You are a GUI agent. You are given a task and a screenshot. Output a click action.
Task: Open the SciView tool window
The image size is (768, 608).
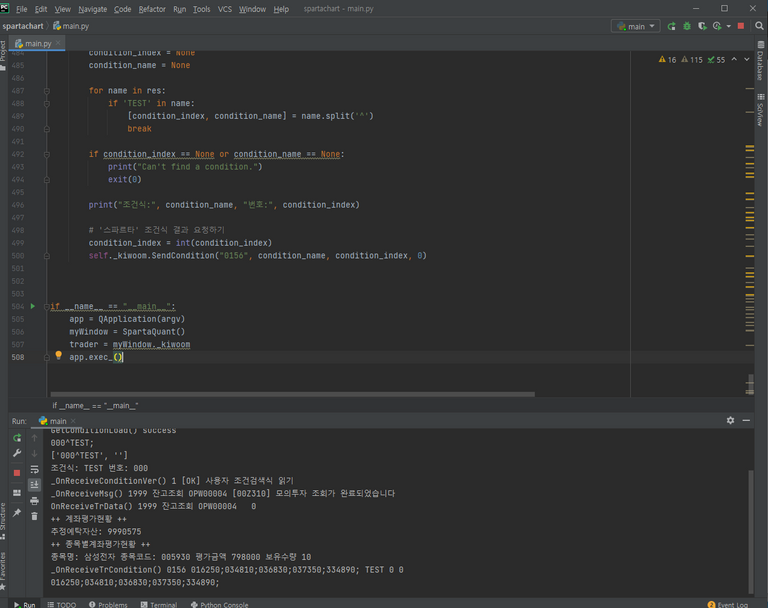pos(761,109)
